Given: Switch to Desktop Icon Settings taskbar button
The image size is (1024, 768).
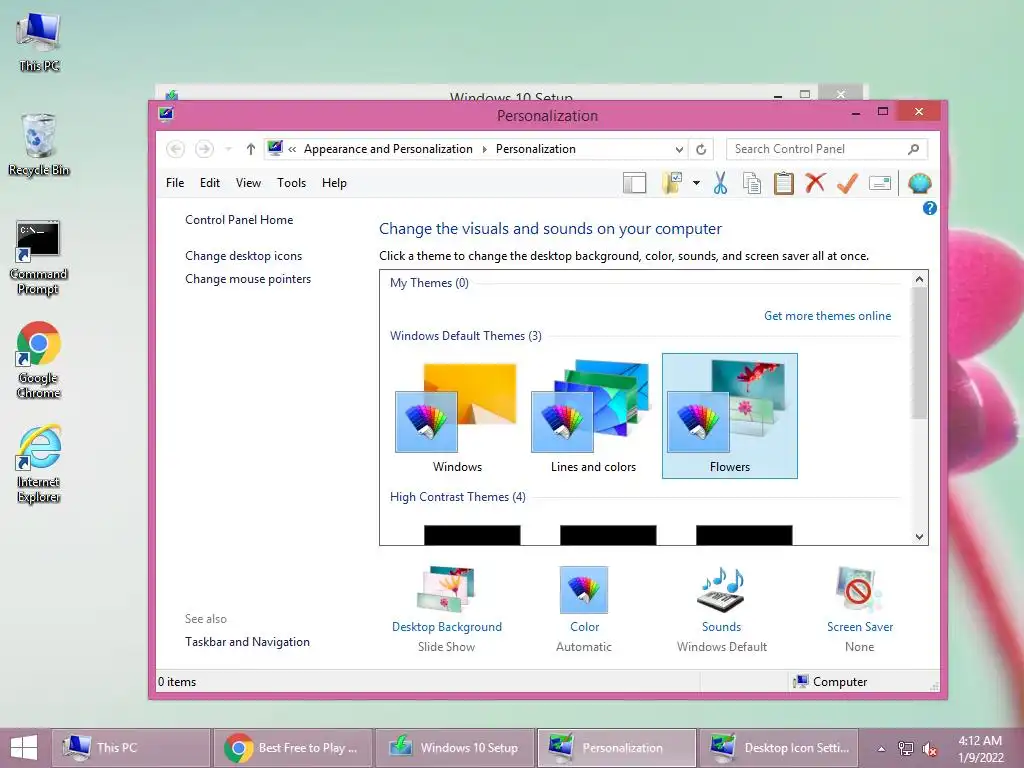Looking at the screenshot, I should click(778, 748).
